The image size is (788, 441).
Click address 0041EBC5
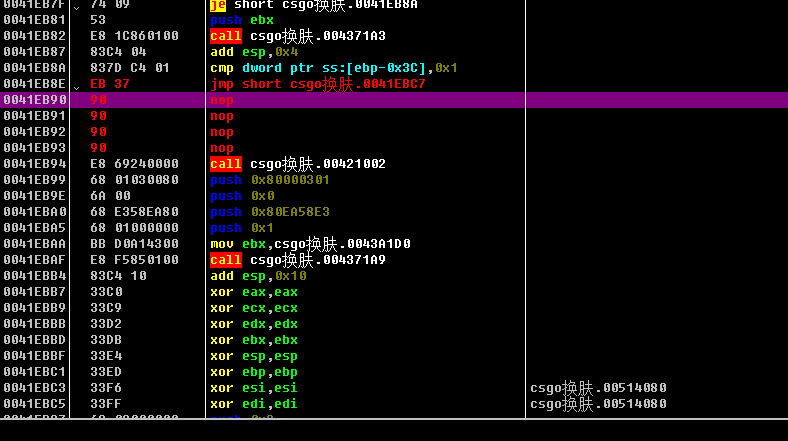click(34, 404)
